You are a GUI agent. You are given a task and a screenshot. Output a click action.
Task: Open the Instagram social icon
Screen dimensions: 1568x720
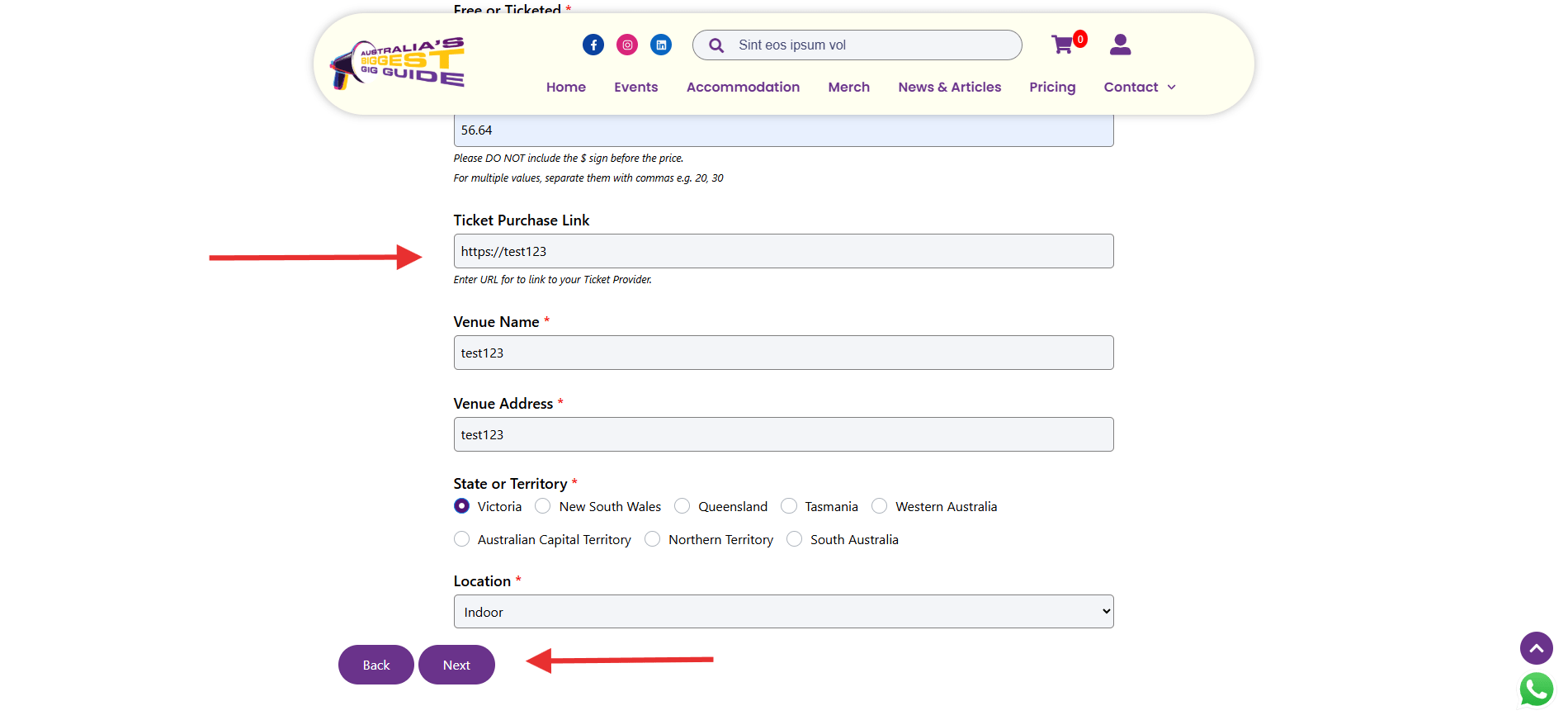point(627,45)
